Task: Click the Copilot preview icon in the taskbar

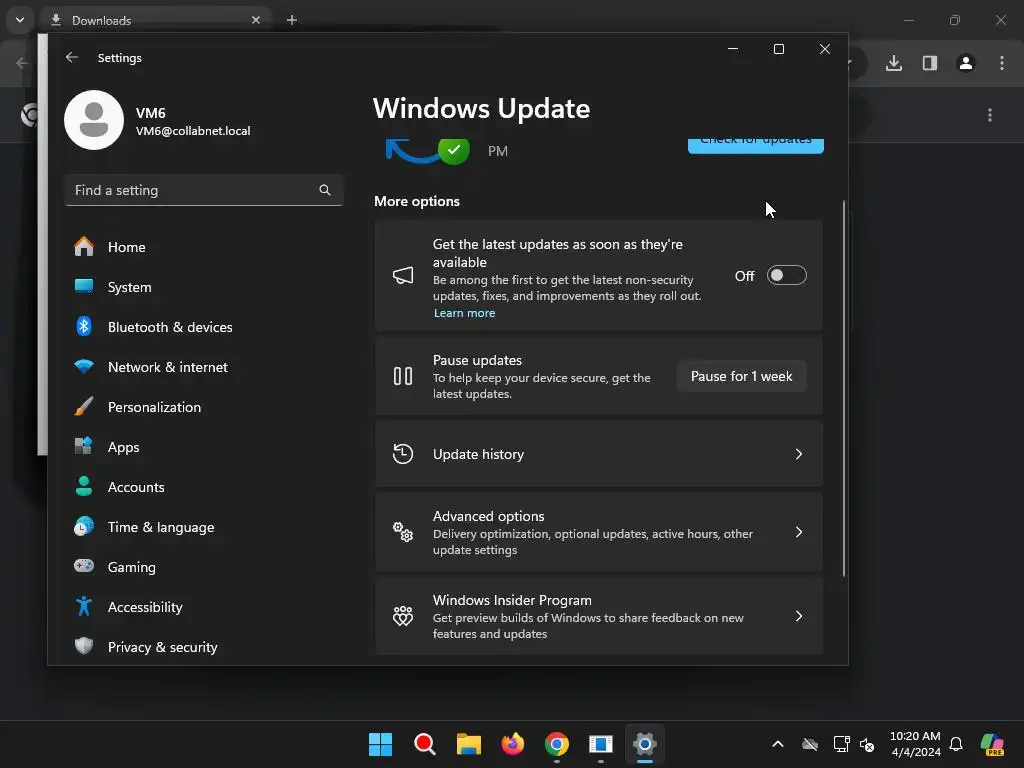Action: (x=993, y=744)
